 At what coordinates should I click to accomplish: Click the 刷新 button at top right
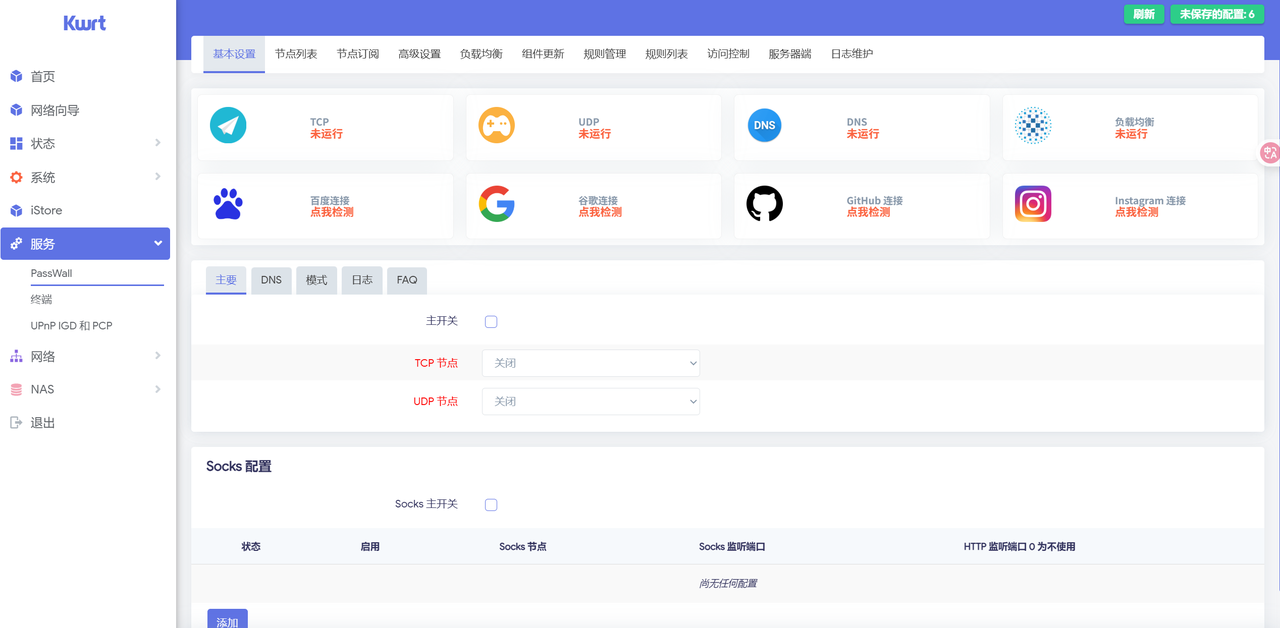(x=1143, y=14)
